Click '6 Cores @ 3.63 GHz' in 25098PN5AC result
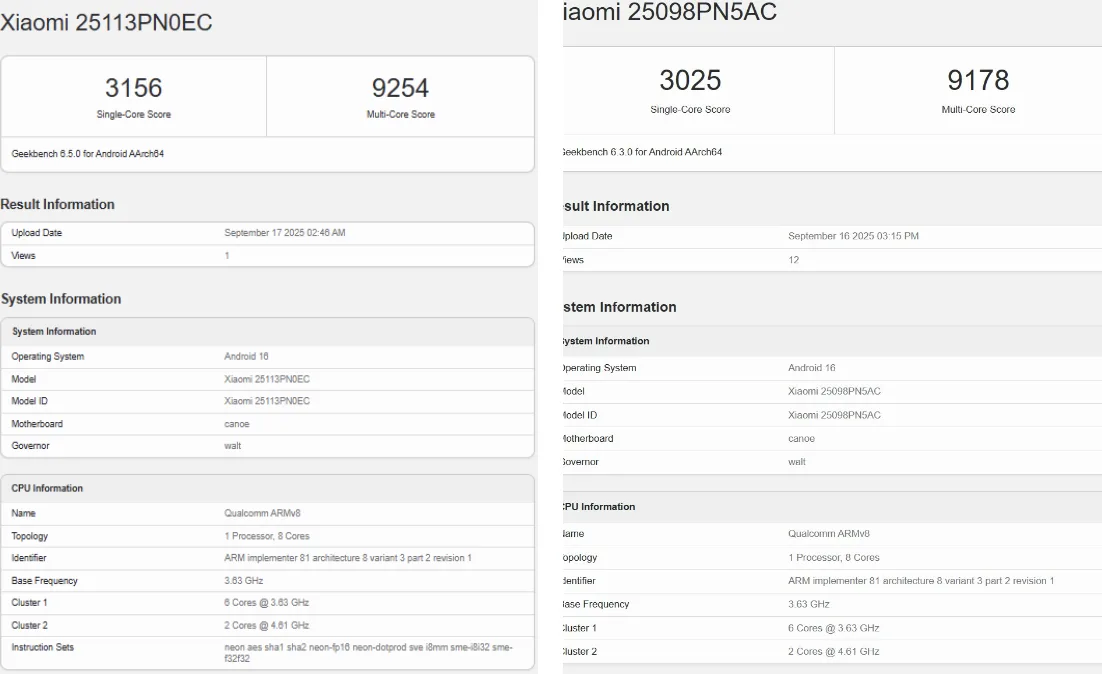 [834, 628]
